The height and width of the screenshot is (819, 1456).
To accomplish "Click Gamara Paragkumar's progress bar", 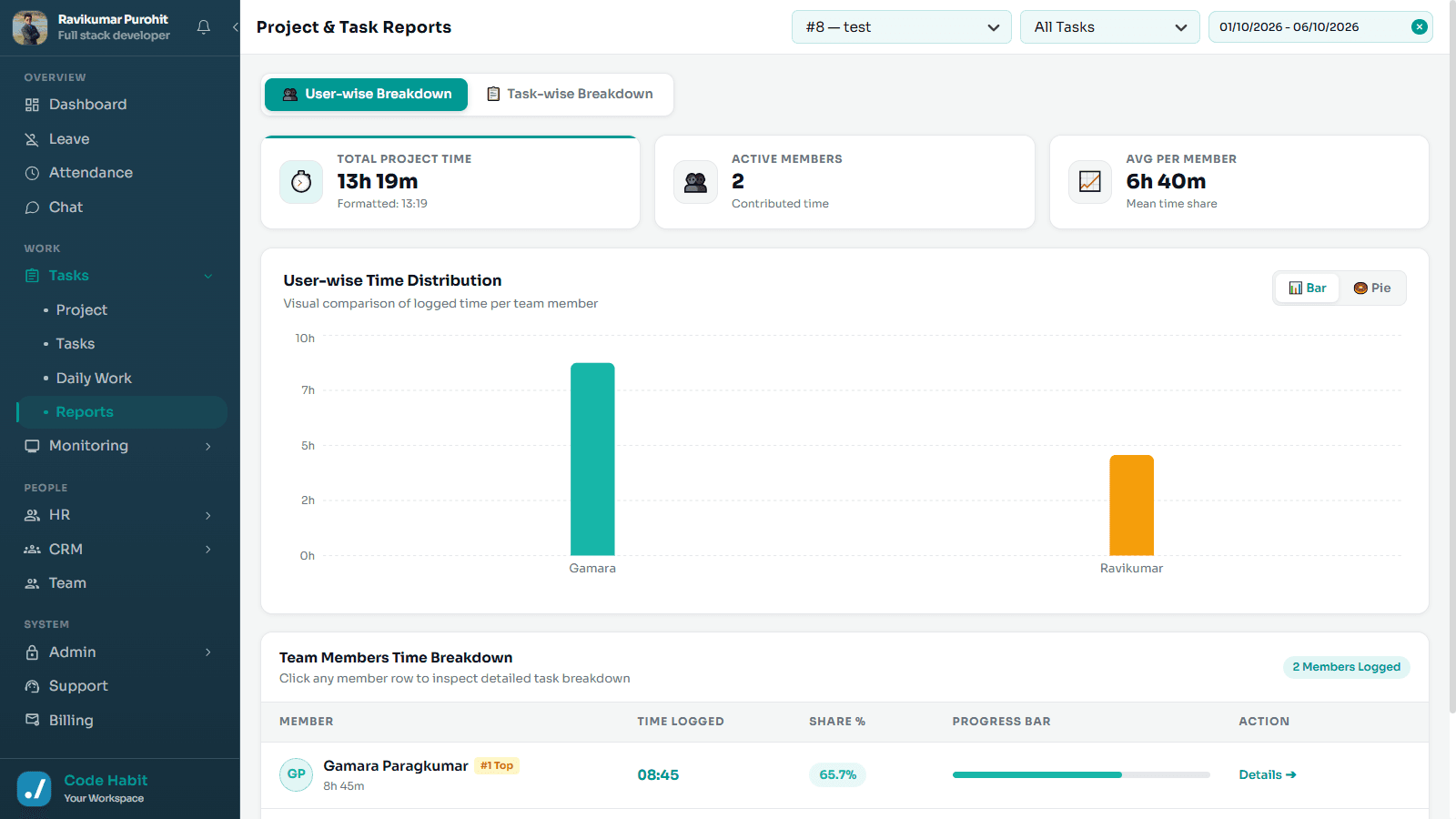I will click(x=1081, y=775).
